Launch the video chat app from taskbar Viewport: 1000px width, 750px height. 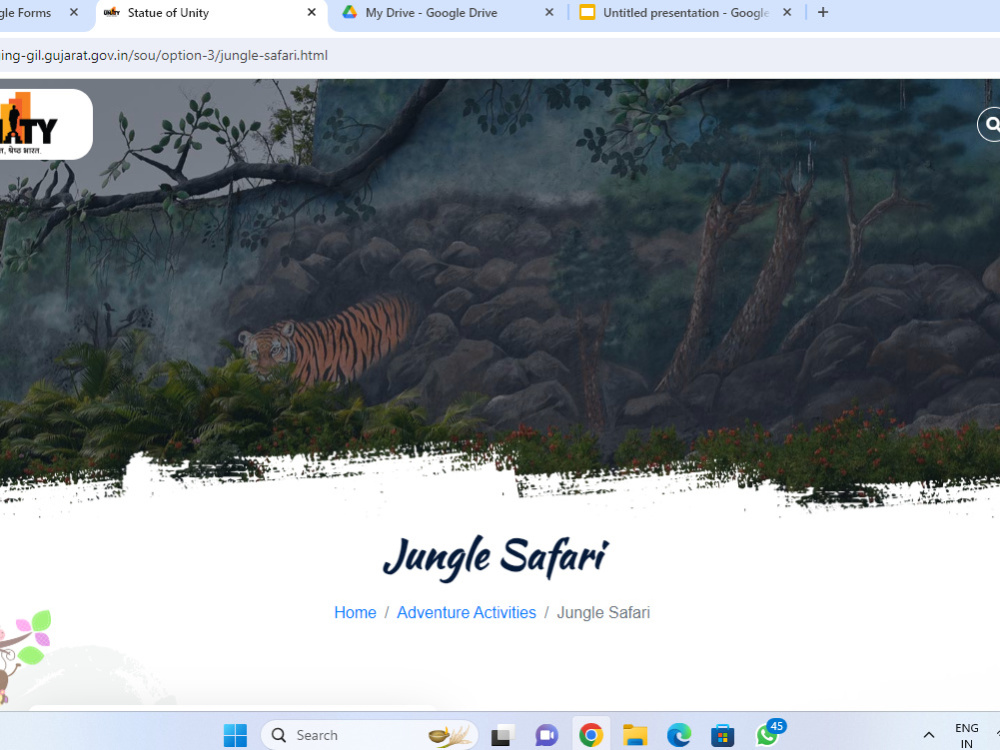(547, 735)
